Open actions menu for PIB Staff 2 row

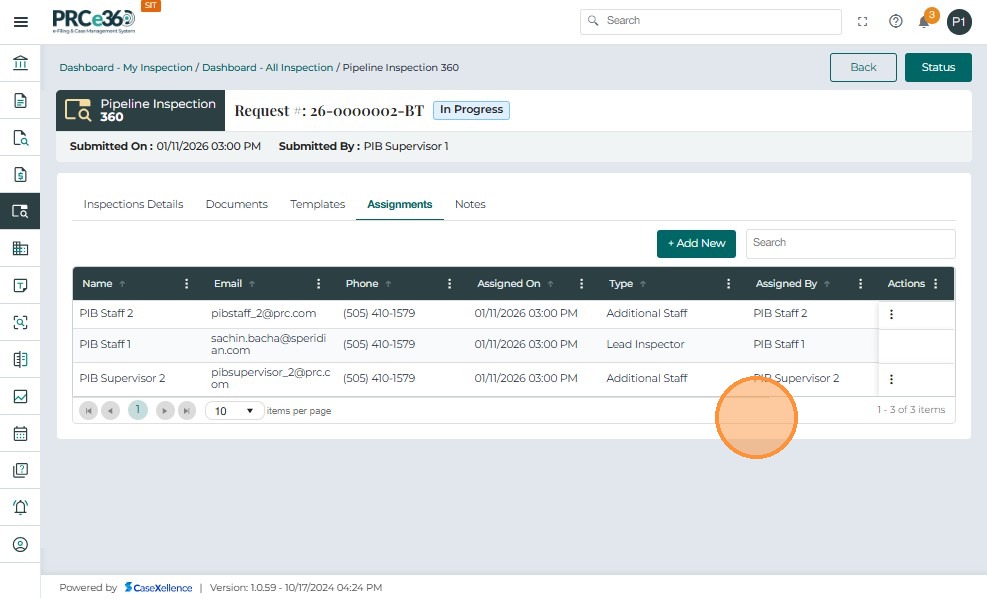click(891, 314)
